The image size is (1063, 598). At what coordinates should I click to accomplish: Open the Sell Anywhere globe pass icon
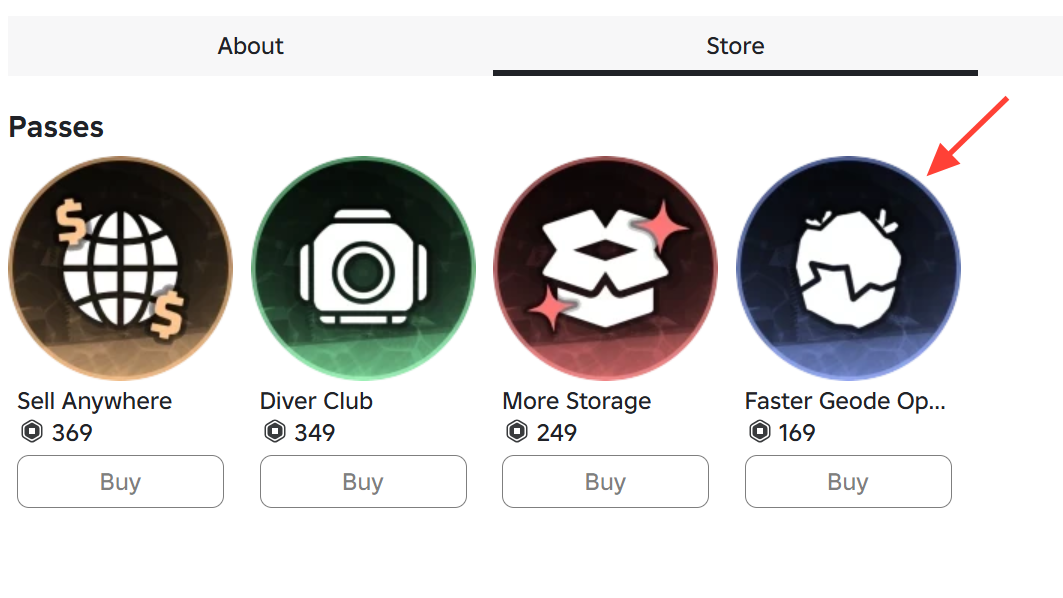[120, 268]
